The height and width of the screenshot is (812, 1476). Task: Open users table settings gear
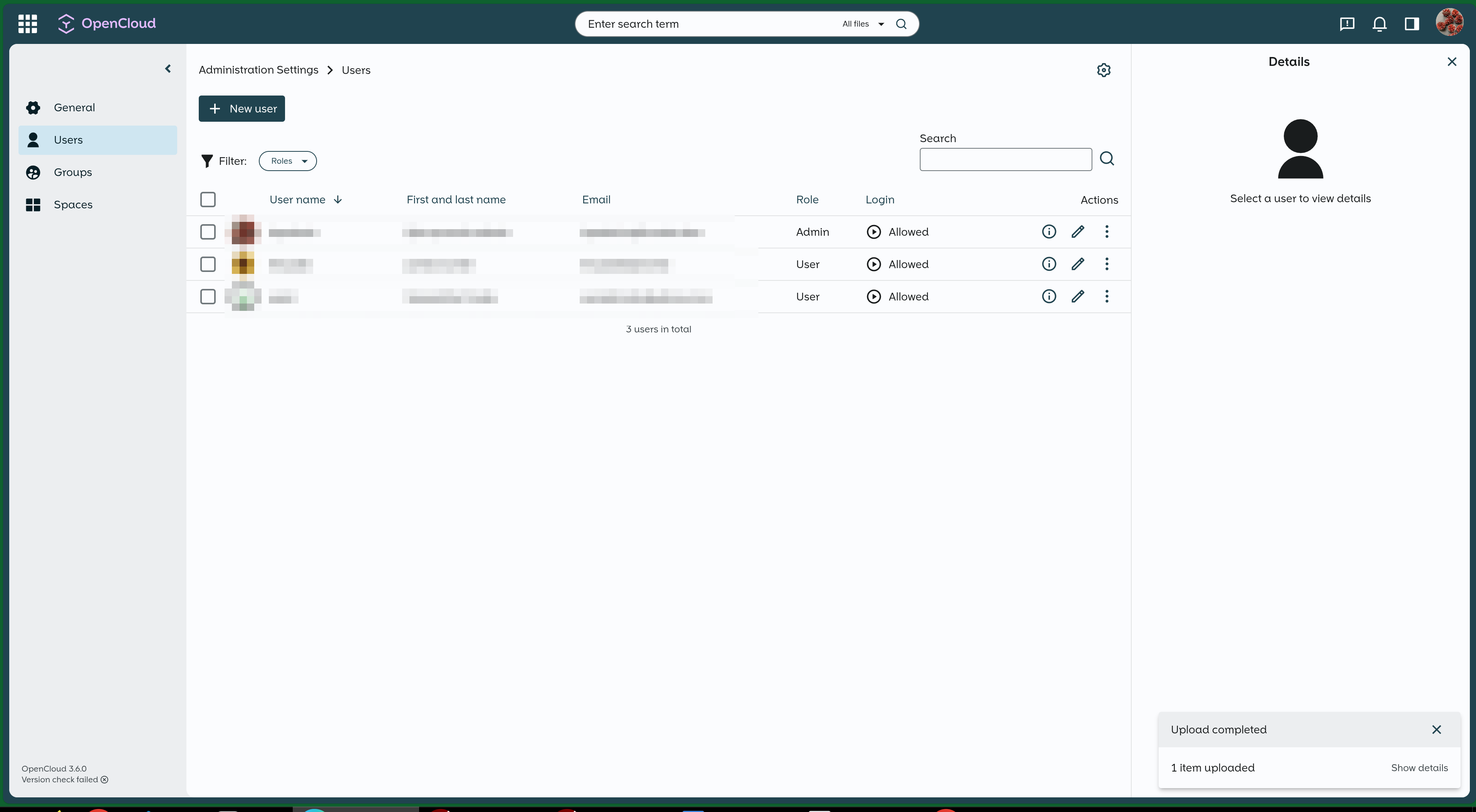pyautogui.click(x=1104, y=70)
